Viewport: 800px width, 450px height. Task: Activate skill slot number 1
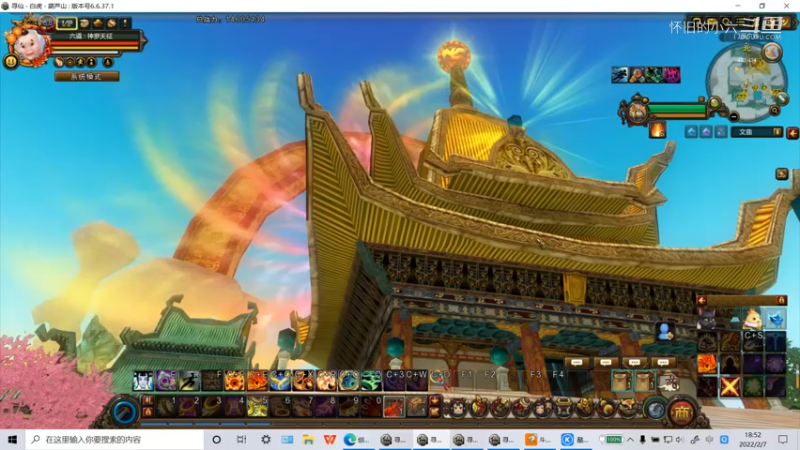[x=166, y=407]
